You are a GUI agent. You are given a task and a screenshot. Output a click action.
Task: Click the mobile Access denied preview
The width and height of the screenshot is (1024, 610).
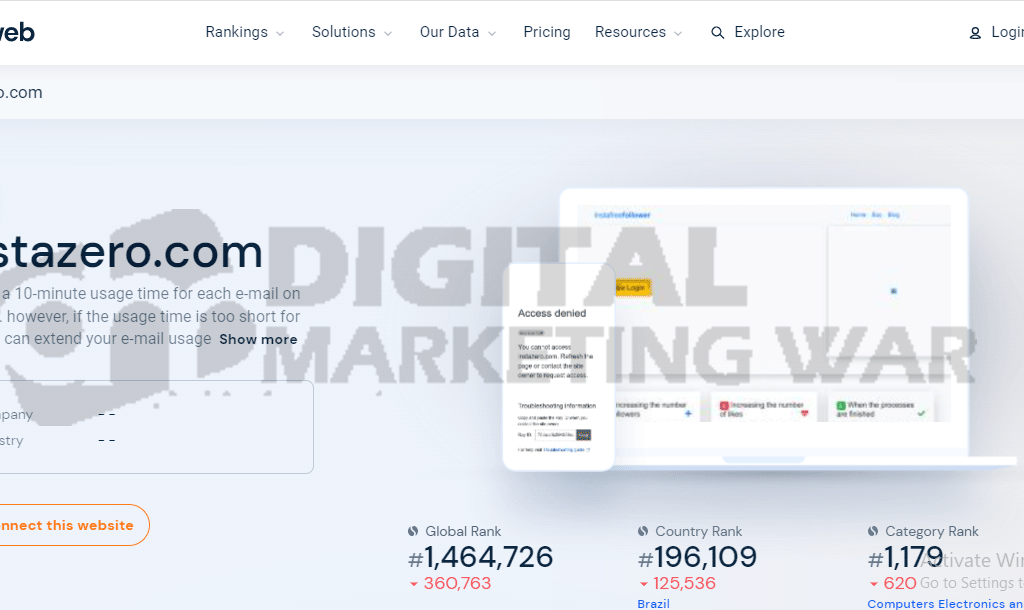click(558, 367)
